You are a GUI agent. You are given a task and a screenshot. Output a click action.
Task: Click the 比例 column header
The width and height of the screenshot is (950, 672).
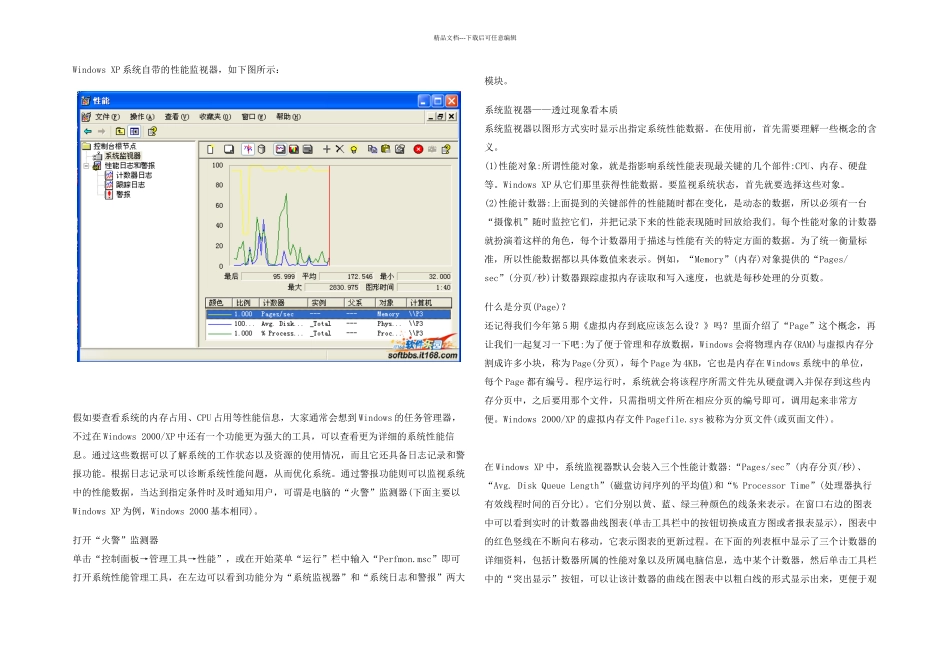tap(246, 302)
